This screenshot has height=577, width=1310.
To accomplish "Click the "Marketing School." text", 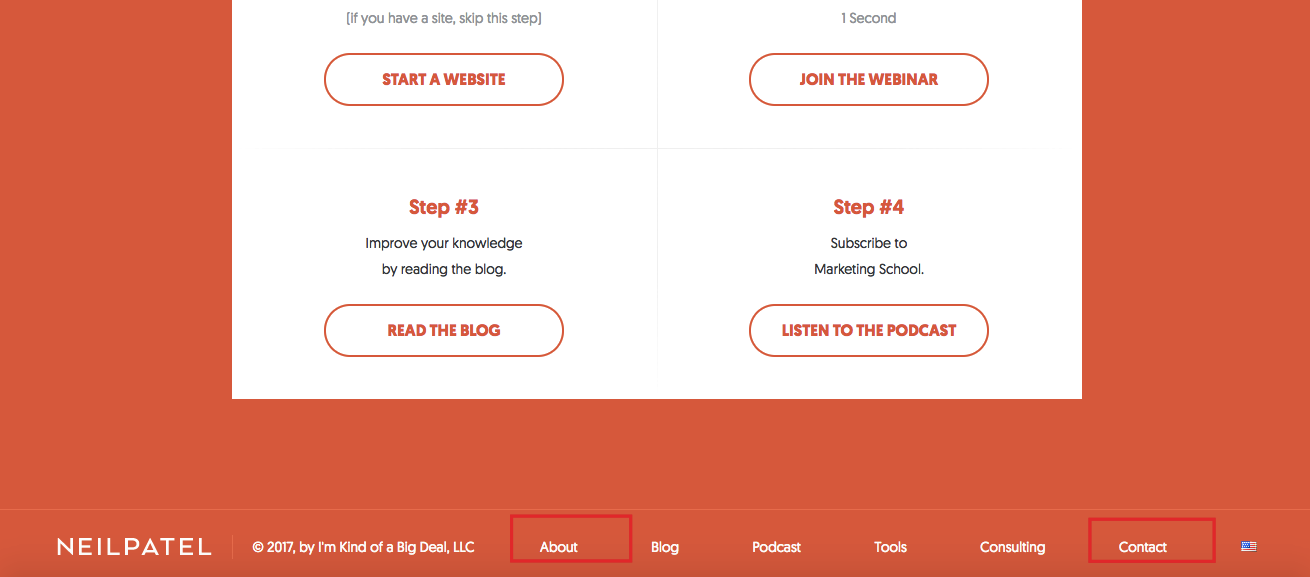I will [868, 269].
